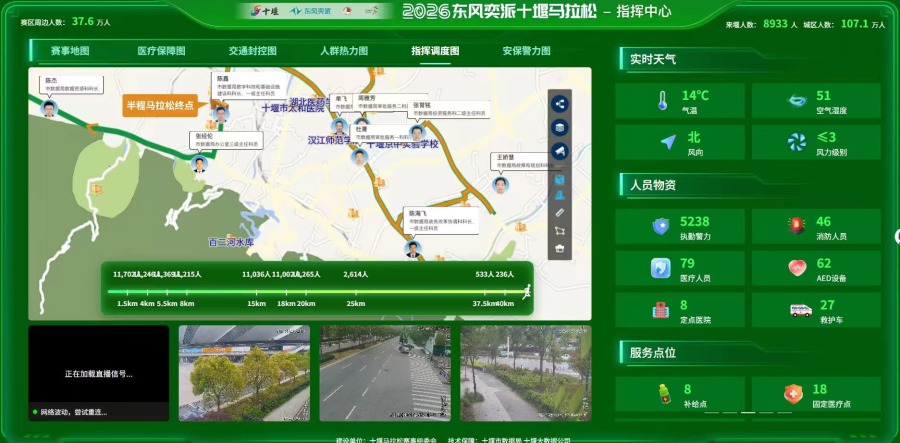
Task: Click the AED heart icon
Action: pyautogui.click(x=797, y=268)
